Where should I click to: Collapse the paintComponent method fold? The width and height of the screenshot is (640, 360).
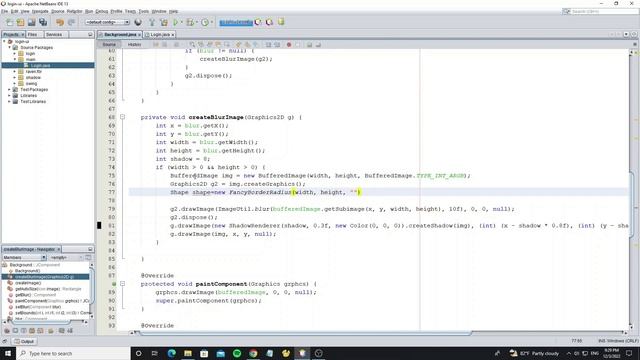pos(122,284)
